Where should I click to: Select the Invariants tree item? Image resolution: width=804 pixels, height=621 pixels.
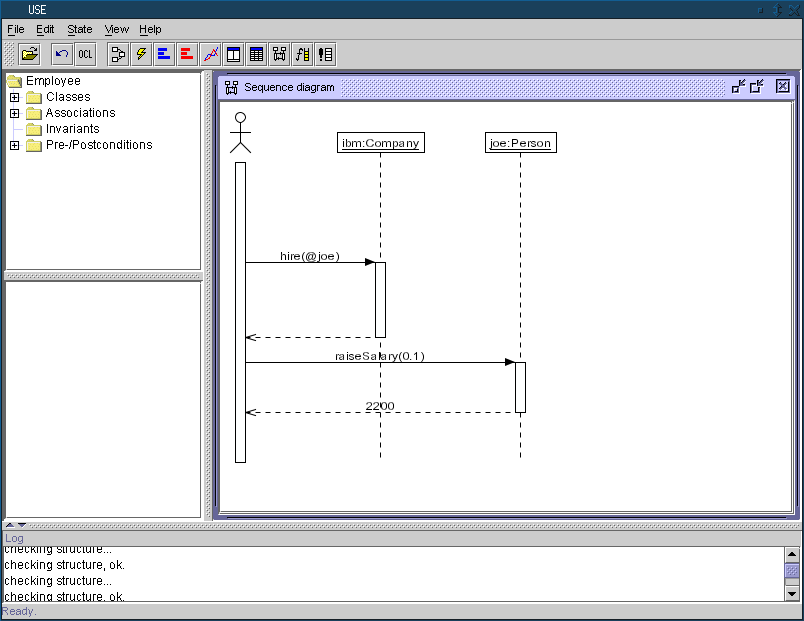pos(72,129)
